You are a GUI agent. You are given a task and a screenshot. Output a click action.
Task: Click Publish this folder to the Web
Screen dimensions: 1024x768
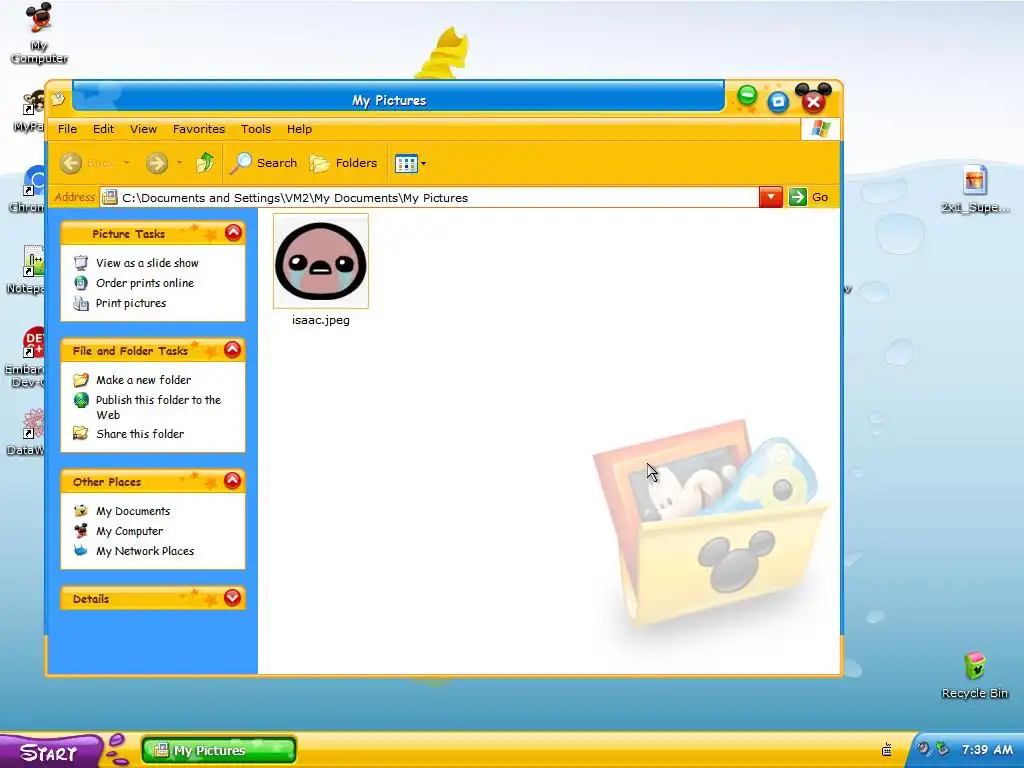click(x=158, y=407)
